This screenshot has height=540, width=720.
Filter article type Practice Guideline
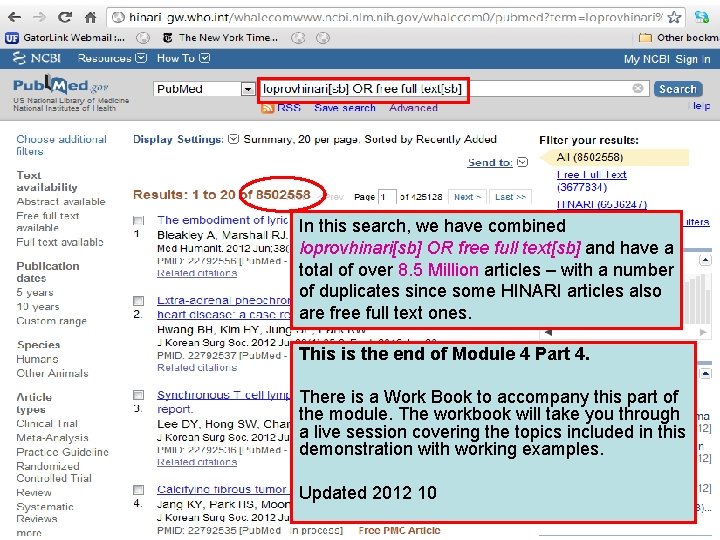(62, 452)
